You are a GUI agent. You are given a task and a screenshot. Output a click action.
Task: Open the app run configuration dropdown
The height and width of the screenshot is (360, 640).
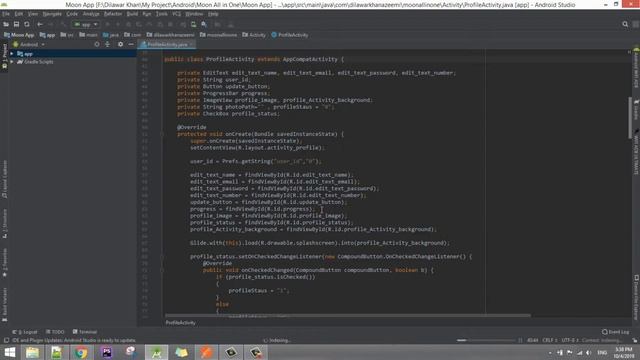point(85,24)
